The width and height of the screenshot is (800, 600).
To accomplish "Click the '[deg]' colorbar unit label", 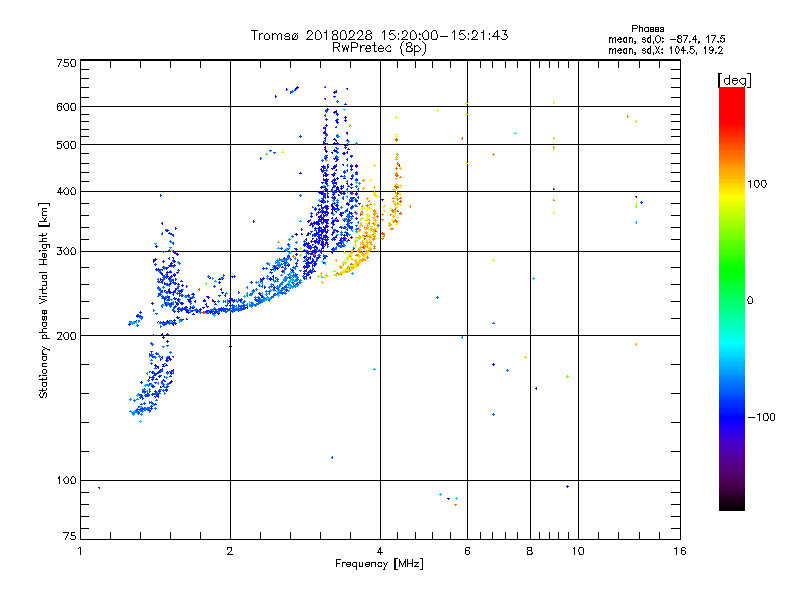I will tap(734, 80).
